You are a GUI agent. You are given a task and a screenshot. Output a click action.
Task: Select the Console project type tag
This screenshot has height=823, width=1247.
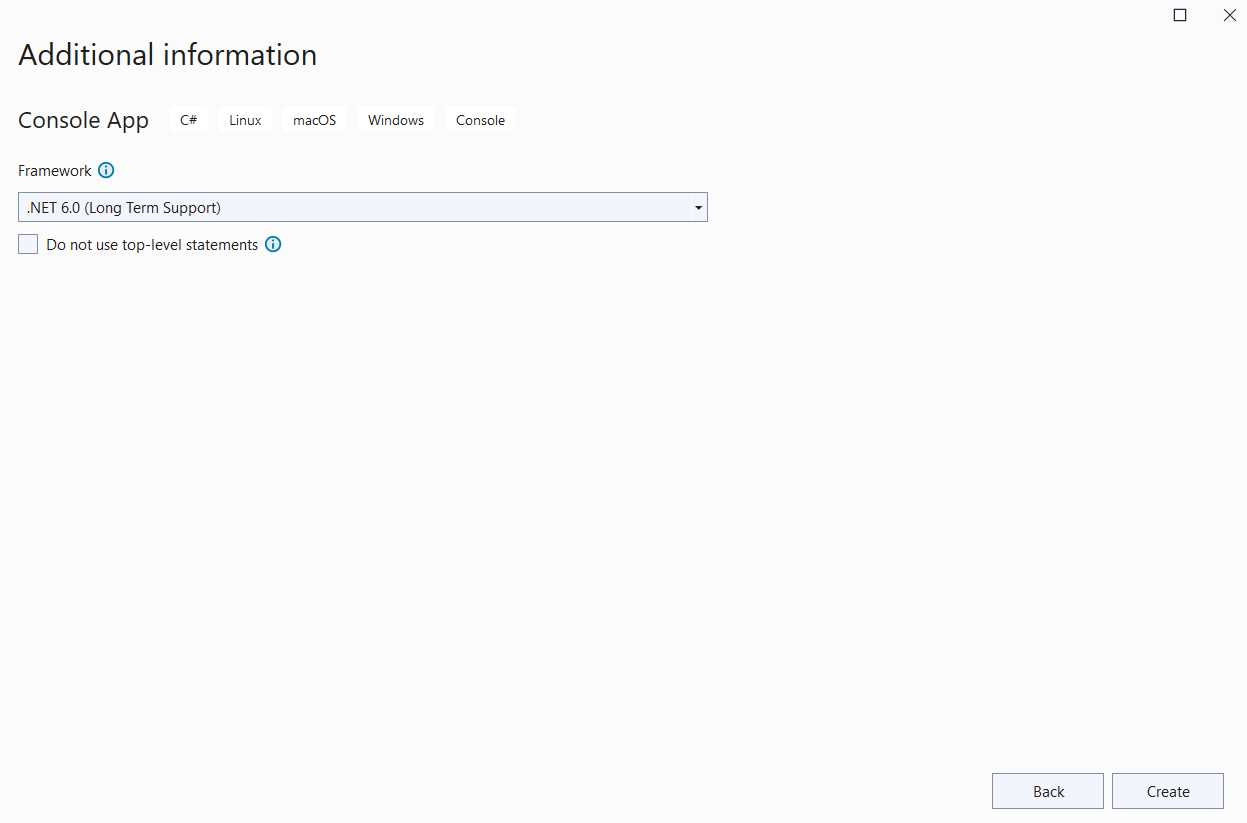[480, 119]
